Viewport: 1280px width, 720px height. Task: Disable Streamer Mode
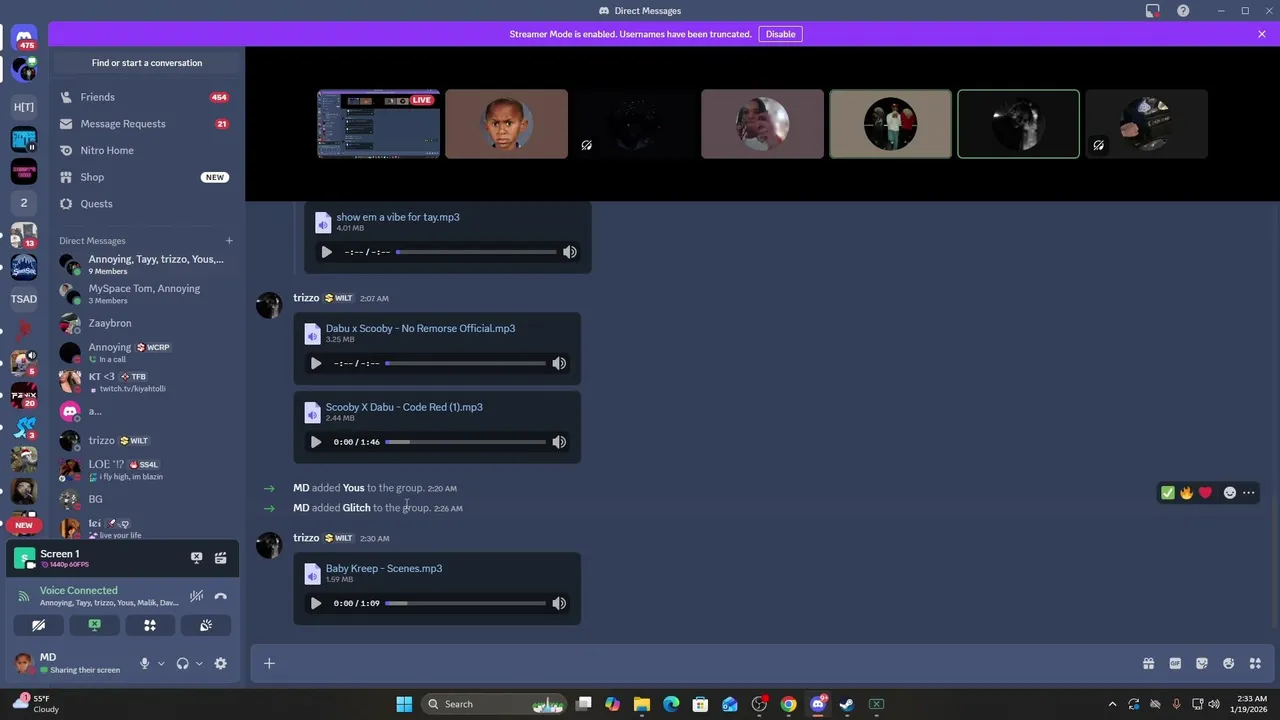780,34
